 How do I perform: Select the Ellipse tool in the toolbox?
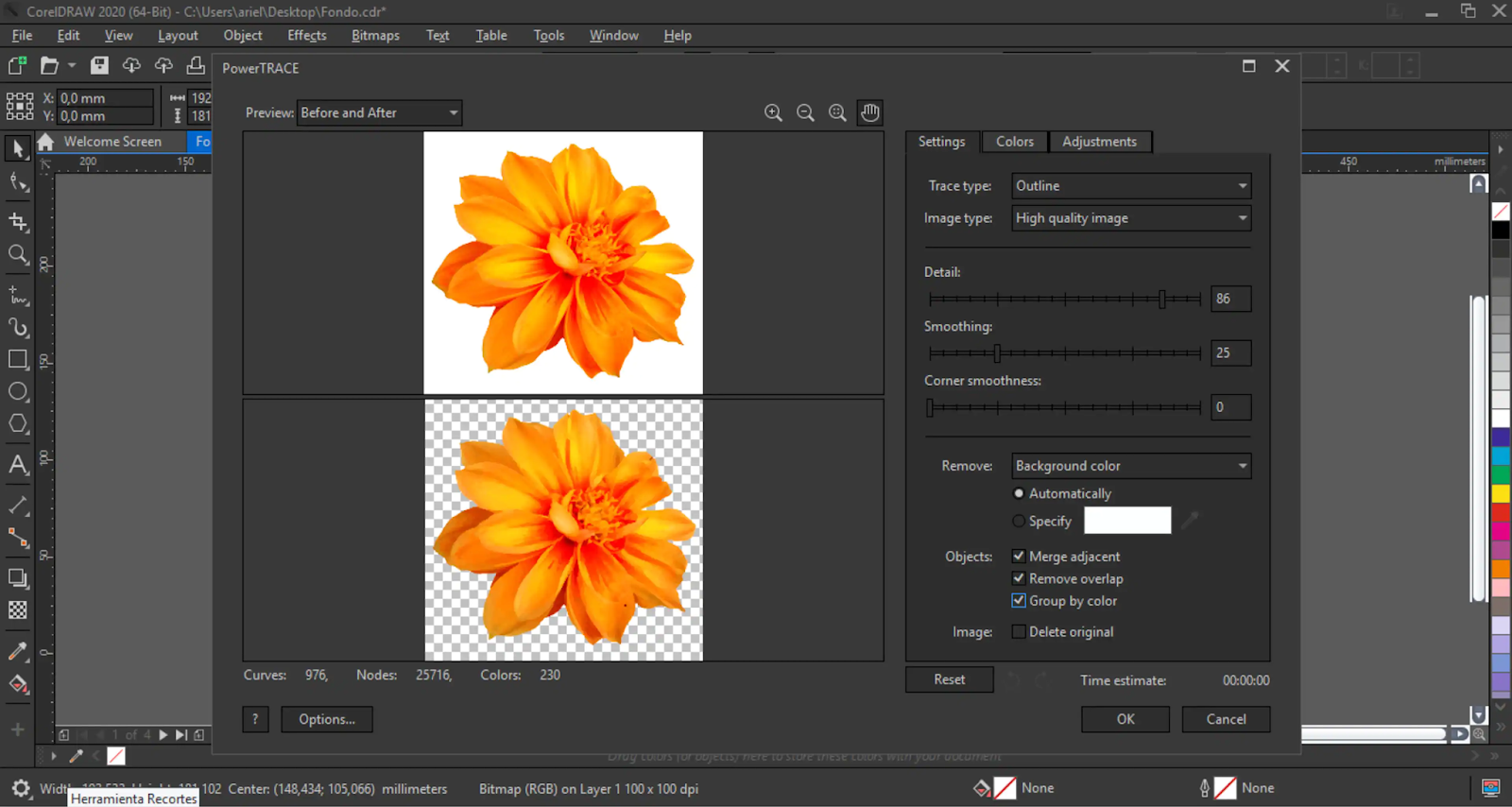click(18, 391)
